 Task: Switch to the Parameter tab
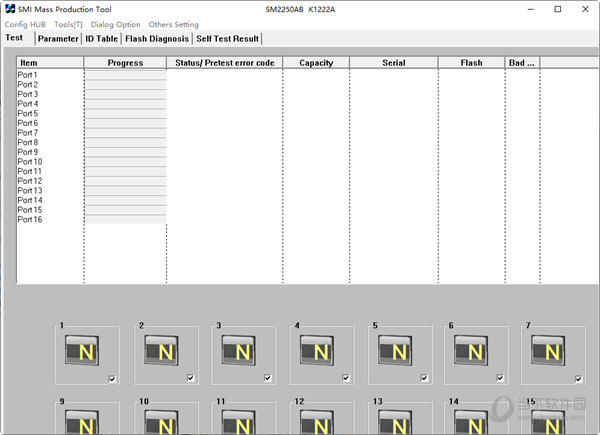point(58,39)
